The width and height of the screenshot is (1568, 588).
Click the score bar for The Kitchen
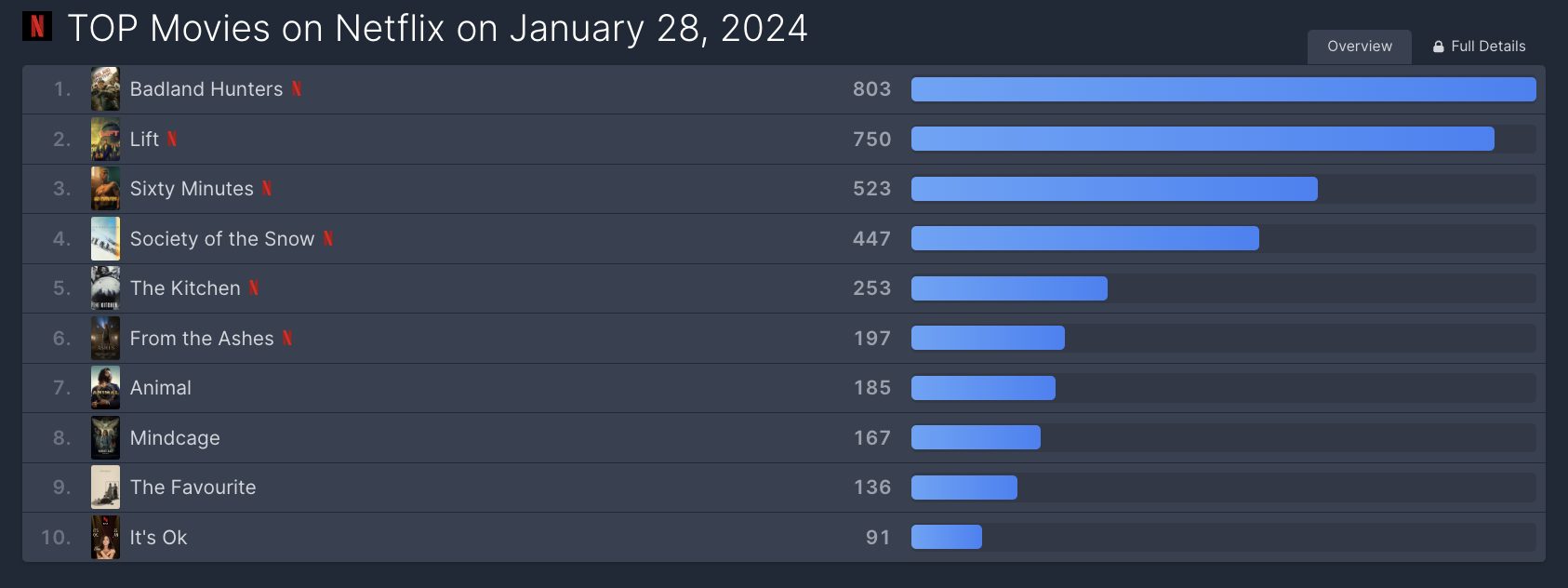pyautogui.click(x=1009, y=288)
